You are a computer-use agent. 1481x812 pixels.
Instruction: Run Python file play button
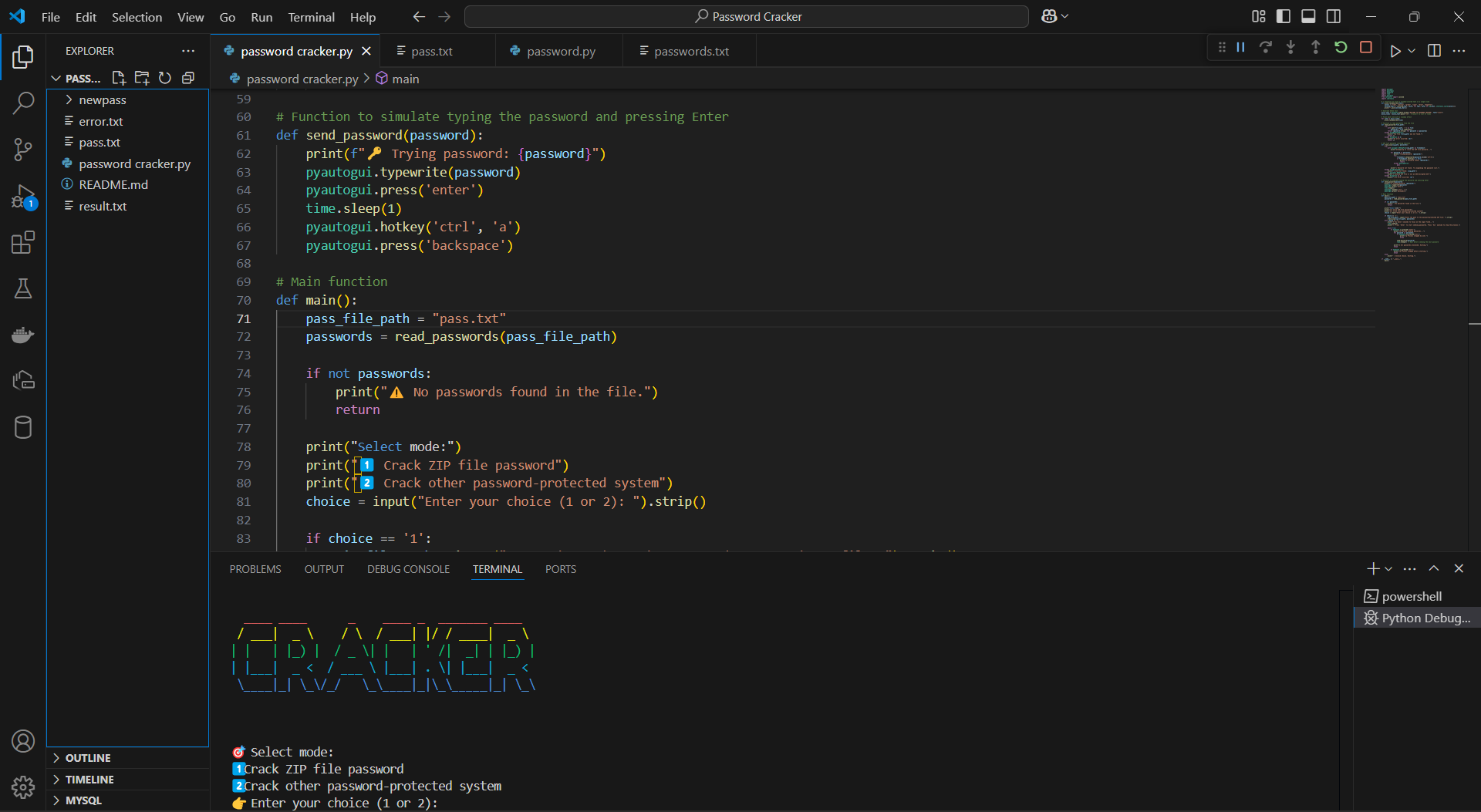click(1395, 51)
